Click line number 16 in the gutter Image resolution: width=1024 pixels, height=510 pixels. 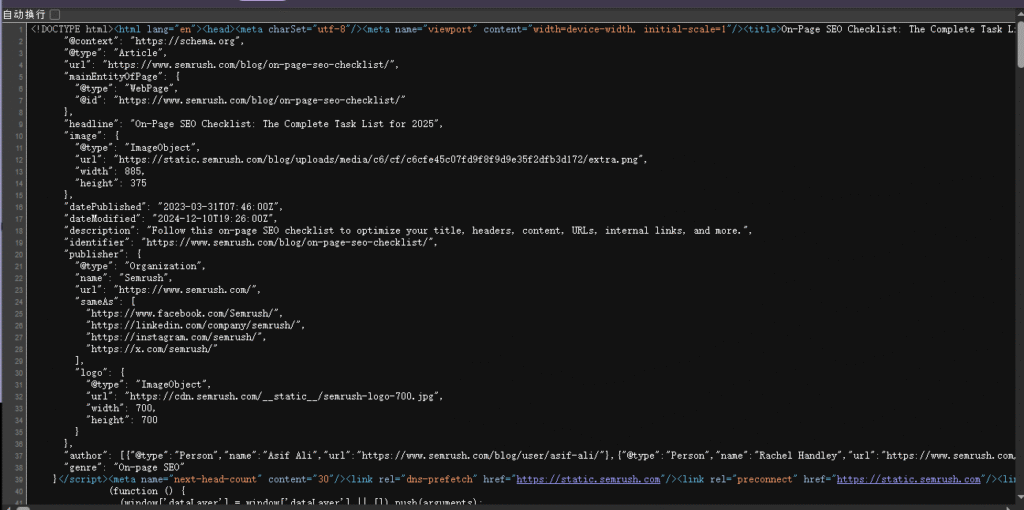click(x=21, y=206)
